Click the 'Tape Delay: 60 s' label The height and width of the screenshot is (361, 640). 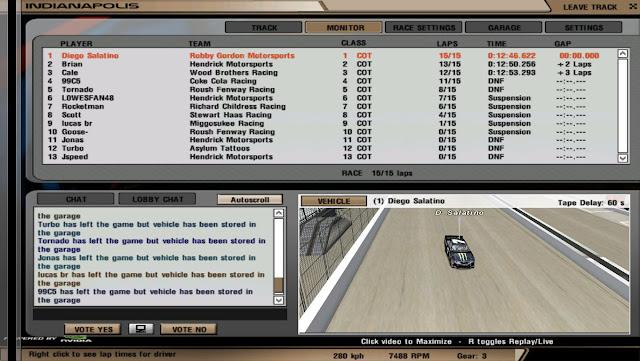pyautogui.click(x=591, y=202)
